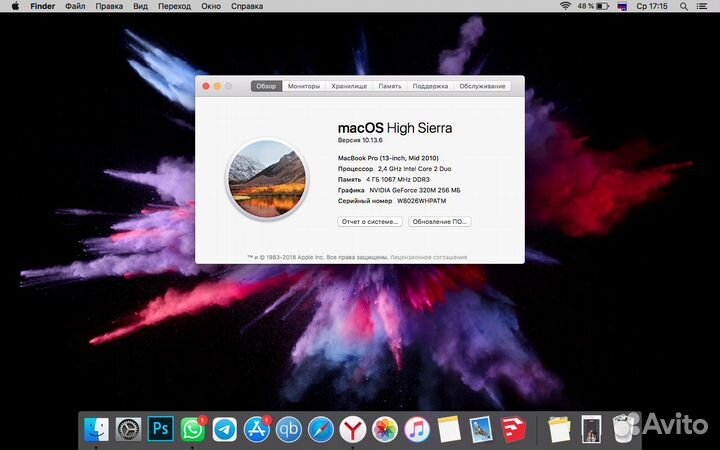Open WhatsApp in the Dock
720x450 pixels.
[x=192, y=430]
